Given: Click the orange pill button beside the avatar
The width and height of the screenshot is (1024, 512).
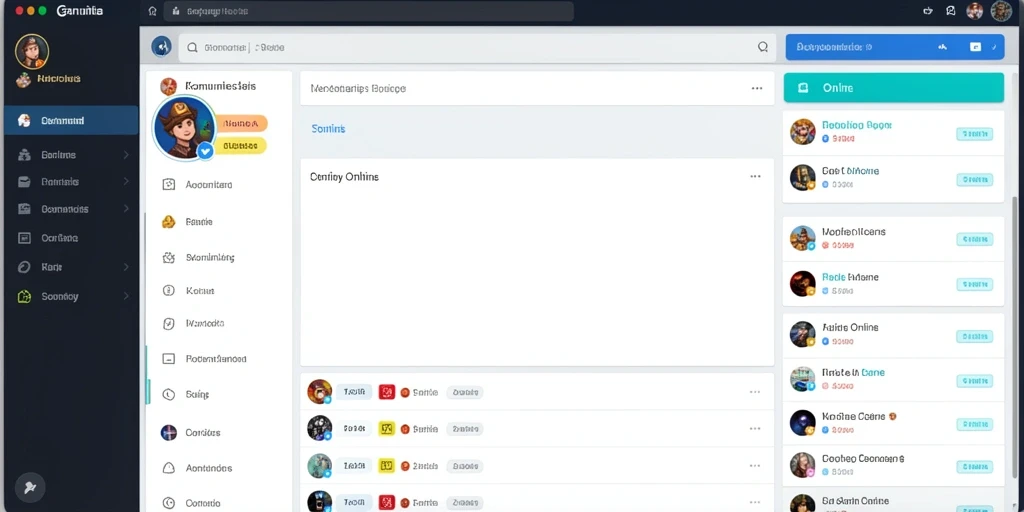Looking at the screenshot, I should (x=241, y=123).
